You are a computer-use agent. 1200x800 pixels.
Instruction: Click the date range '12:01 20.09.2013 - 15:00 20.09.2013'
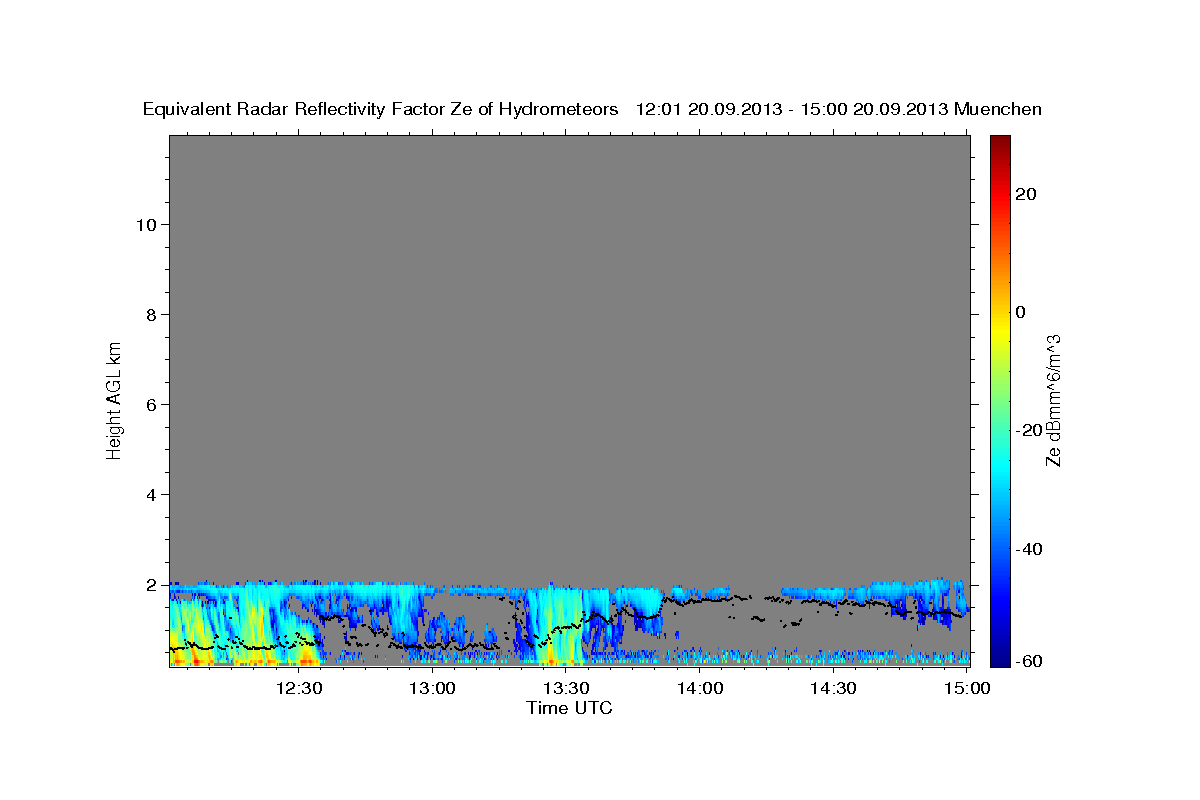click(x=792, y=109)
